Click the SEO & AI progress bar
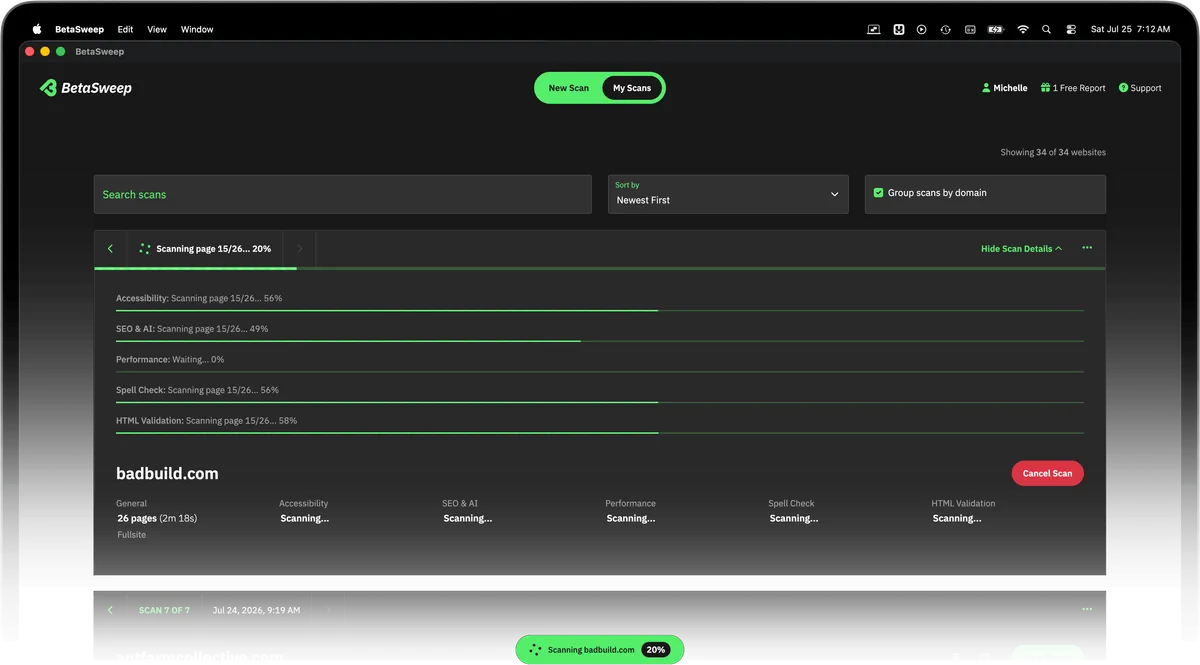The height and width of the screenshot is (665, 1200). click(x=600, y=342)
